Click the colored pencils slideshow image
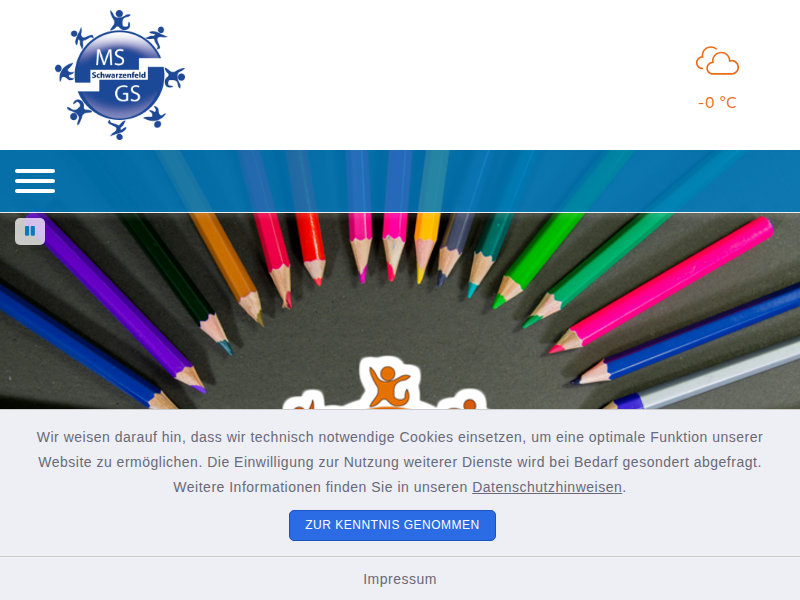 coord(400,311)
